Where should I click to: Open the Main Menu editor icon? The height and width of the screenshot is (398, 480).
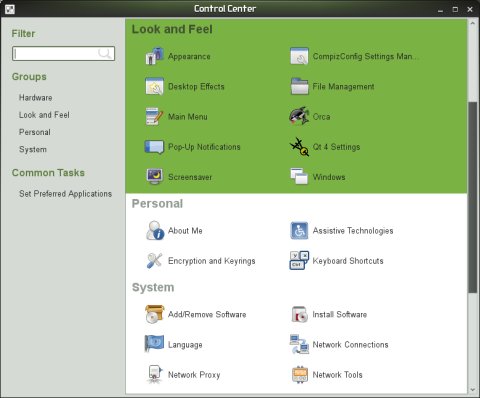154,116
